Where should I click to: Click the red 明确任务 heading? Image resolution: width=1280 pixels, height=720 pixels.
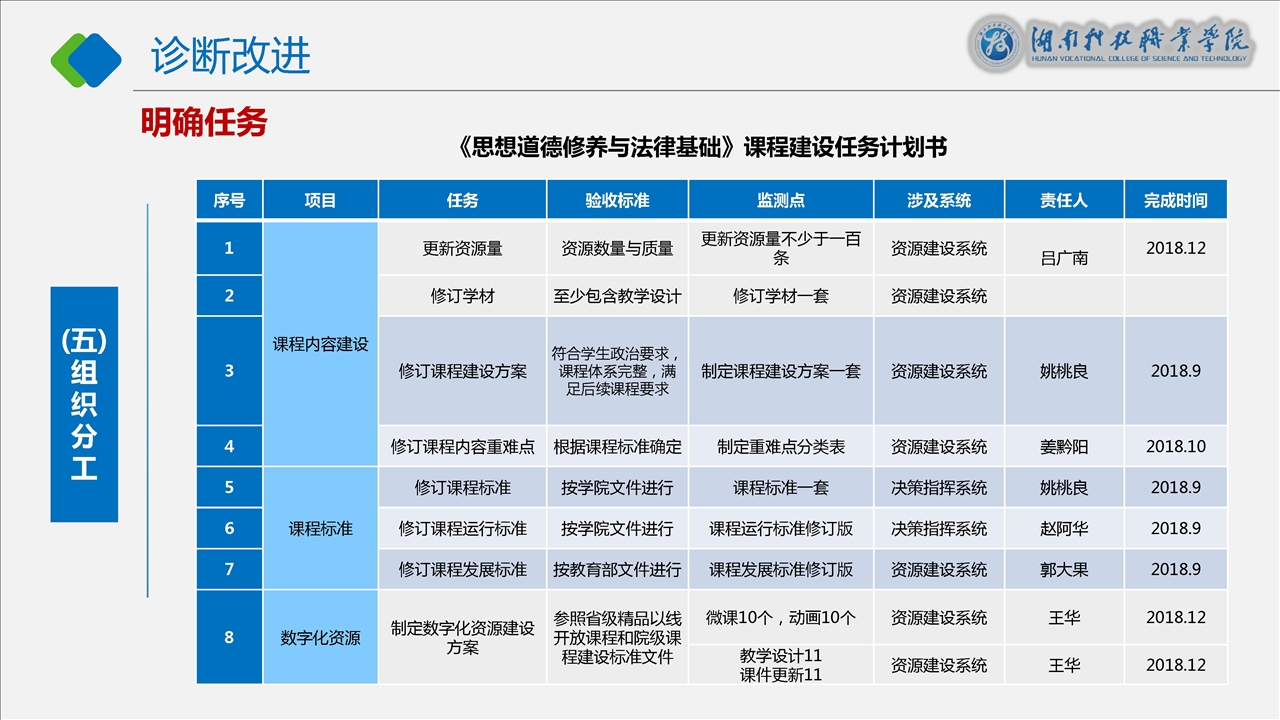click(x=204, y=123)
